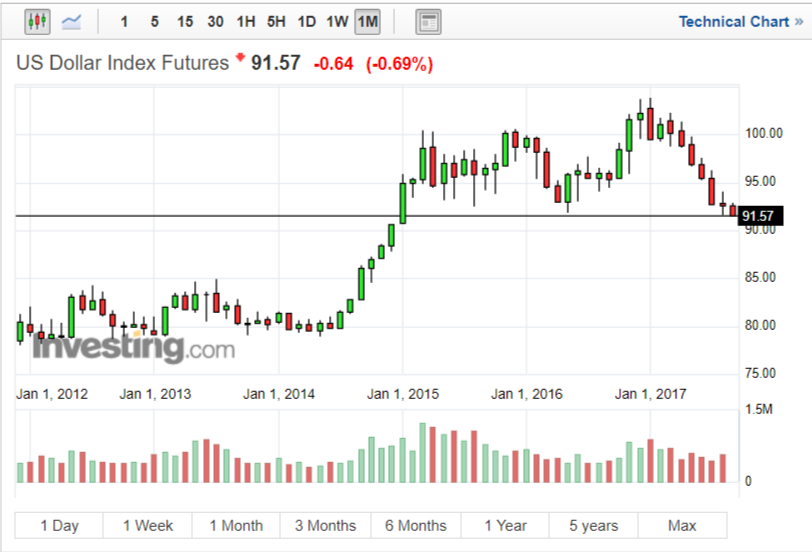Click the Investing.com watermark logo
This screenshot has height=552, width=812.
click(133, 348)
